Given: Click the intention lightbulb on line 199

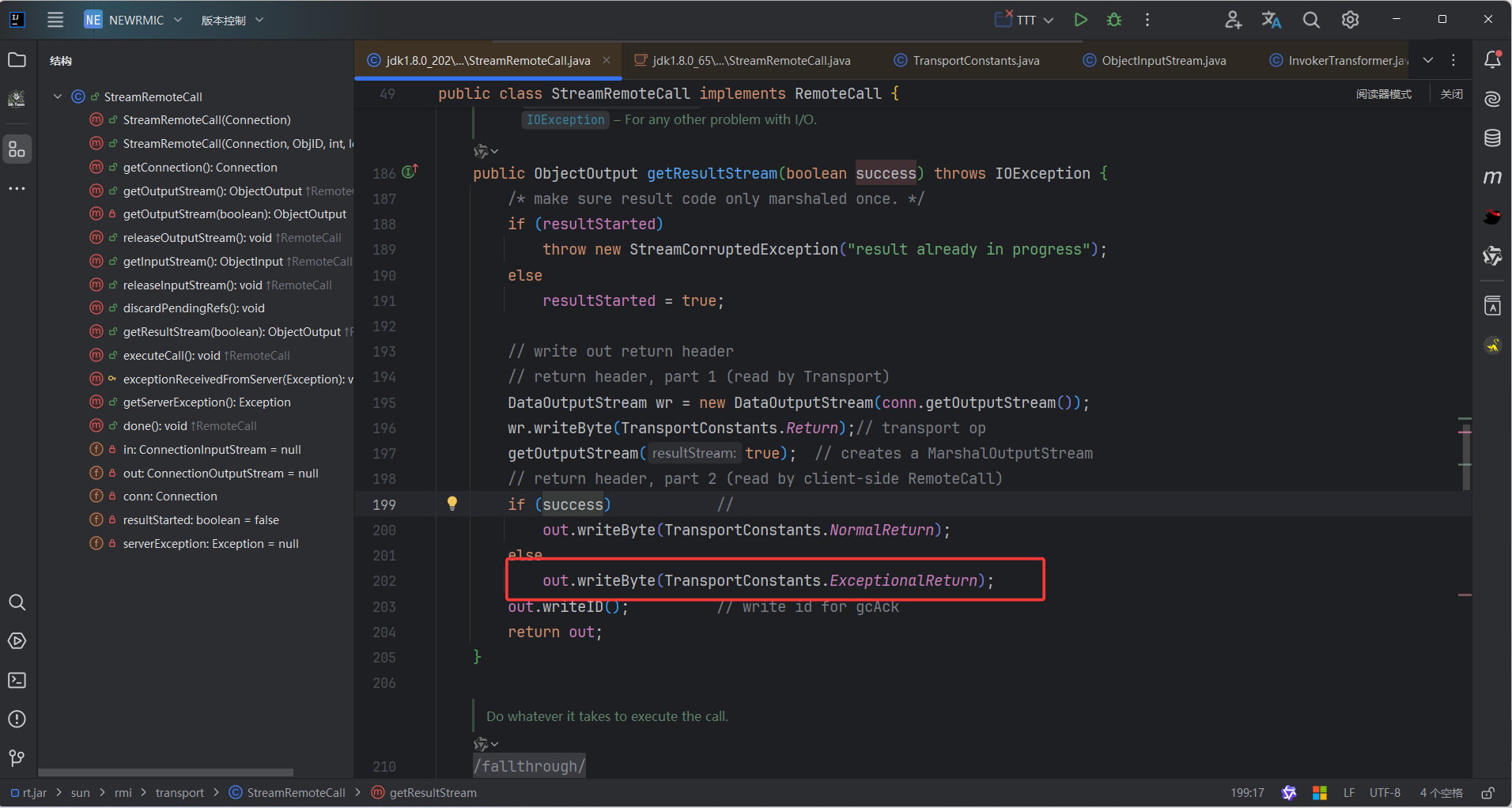Looking at the screenshot, I should [452, 504].
